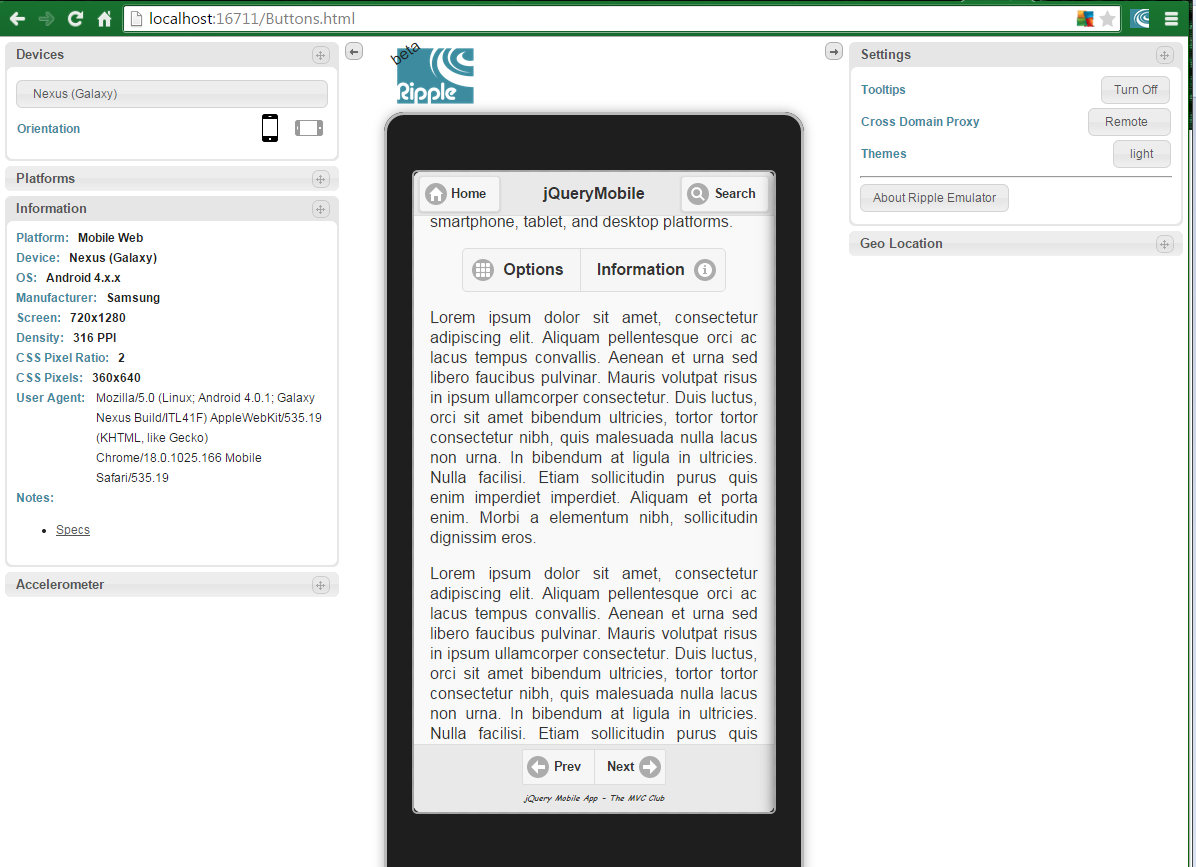Click the 316 PPI density value
The image size is (1196, 867).
95,338
